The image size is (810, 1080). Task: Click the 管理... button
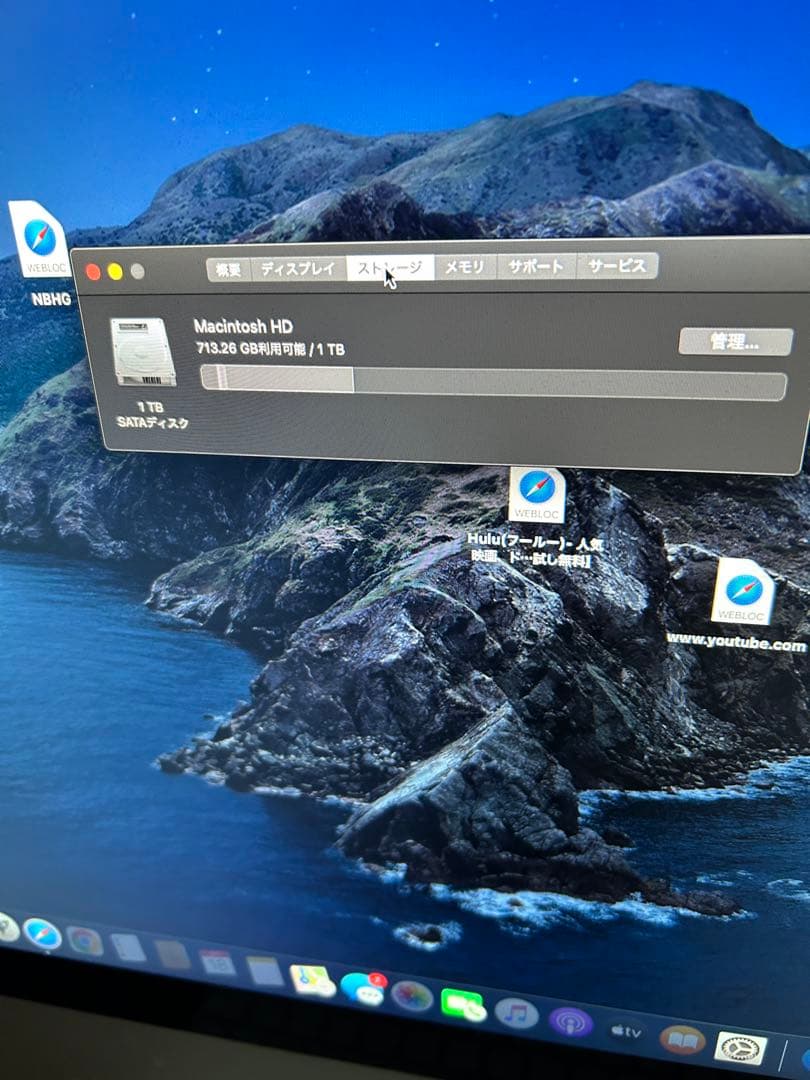coord(735,342)
